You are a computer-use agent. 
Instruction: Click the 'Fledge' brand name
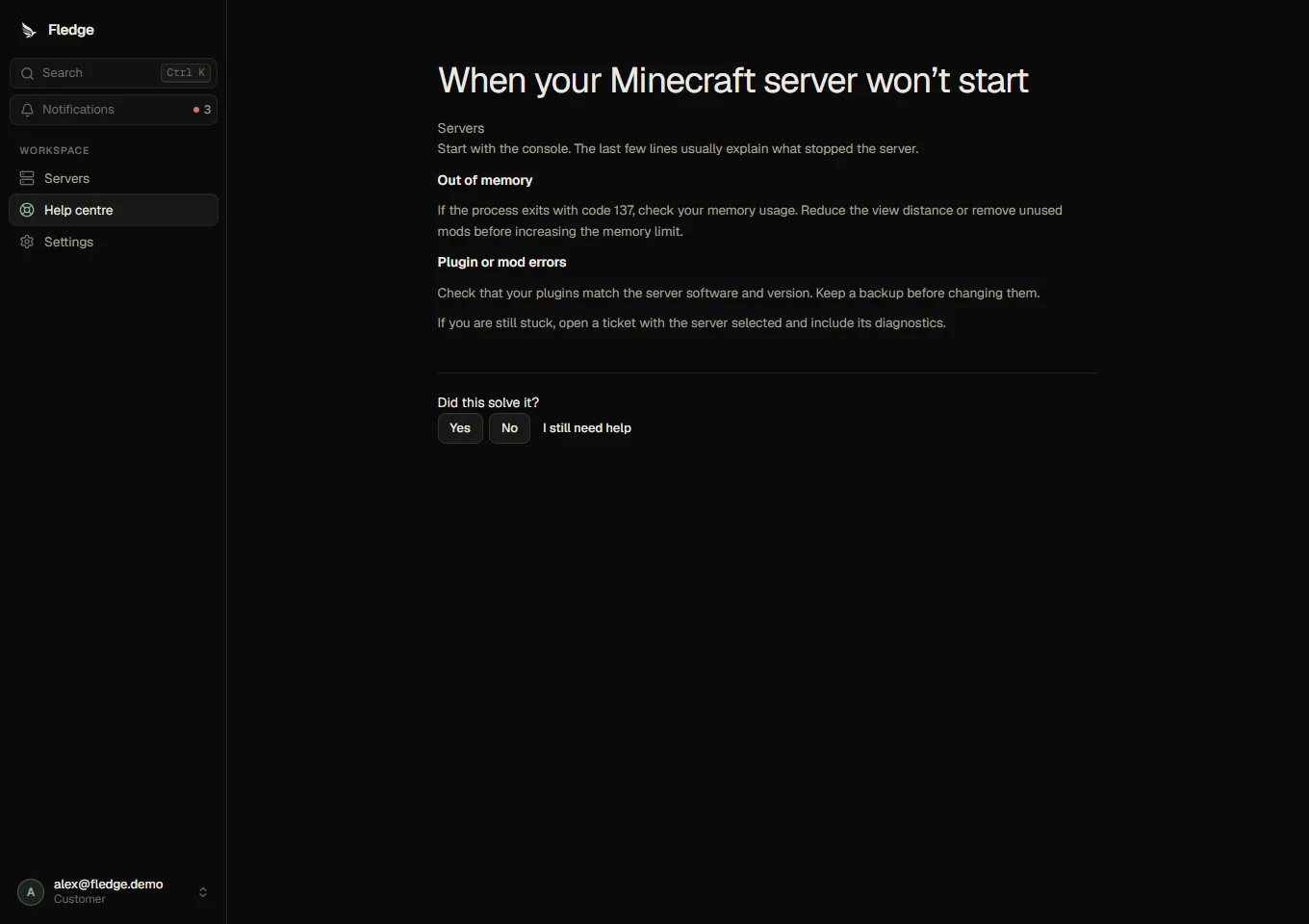(71, 30)
